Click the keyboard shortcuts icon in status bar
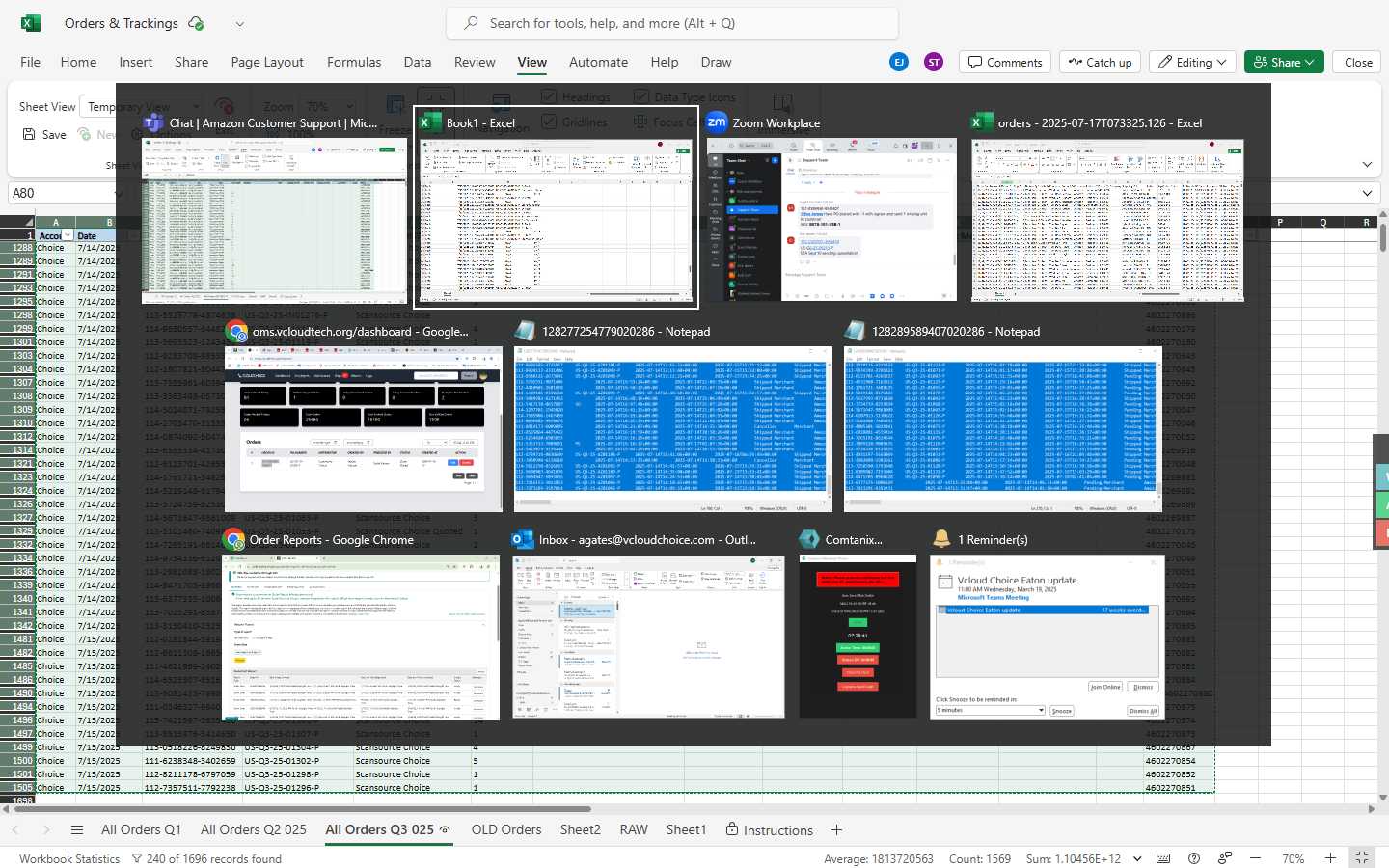The width and height of the screenshot is (1389, 868). pos(1163,858)
